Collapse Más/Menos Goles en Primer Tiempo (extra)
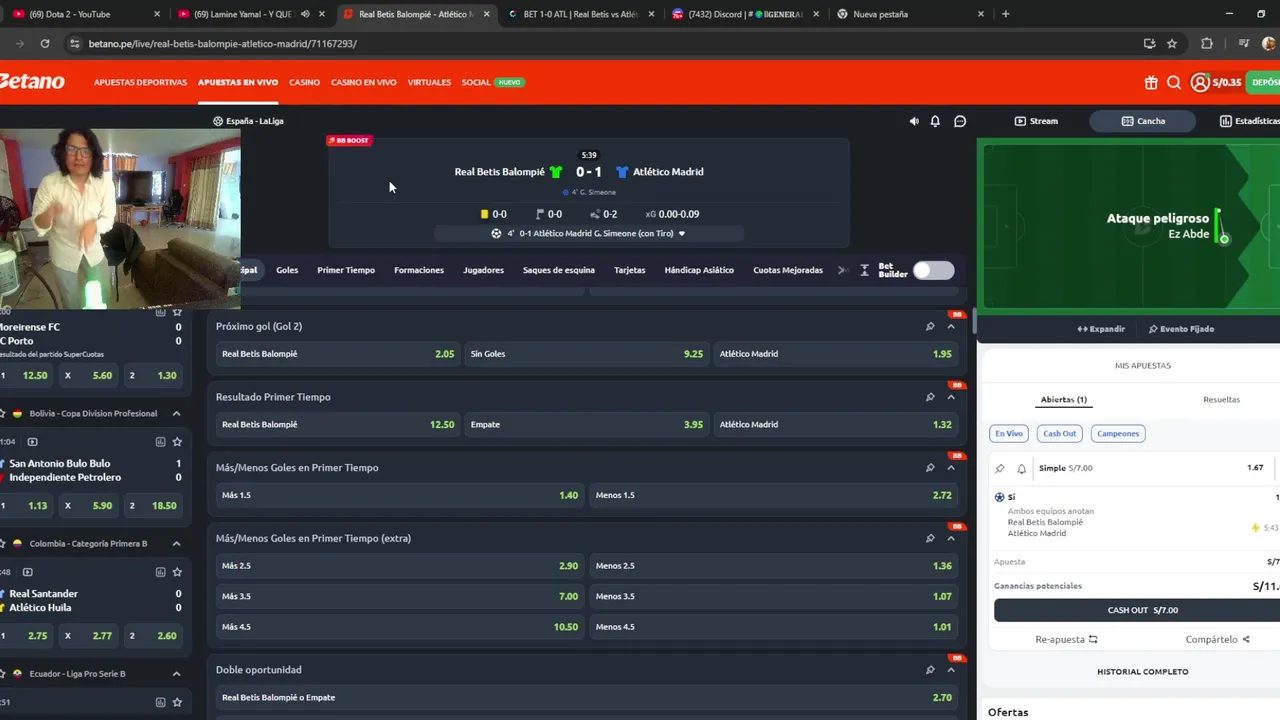 pyautogui.click(x=951, y=538)
